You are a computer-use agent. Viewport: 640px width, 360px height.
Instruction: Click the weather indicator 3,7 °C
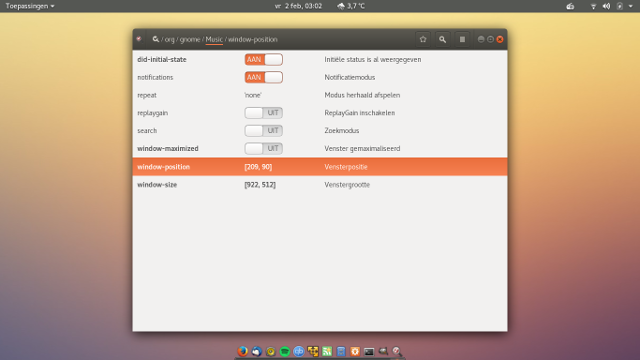point(351,6)
